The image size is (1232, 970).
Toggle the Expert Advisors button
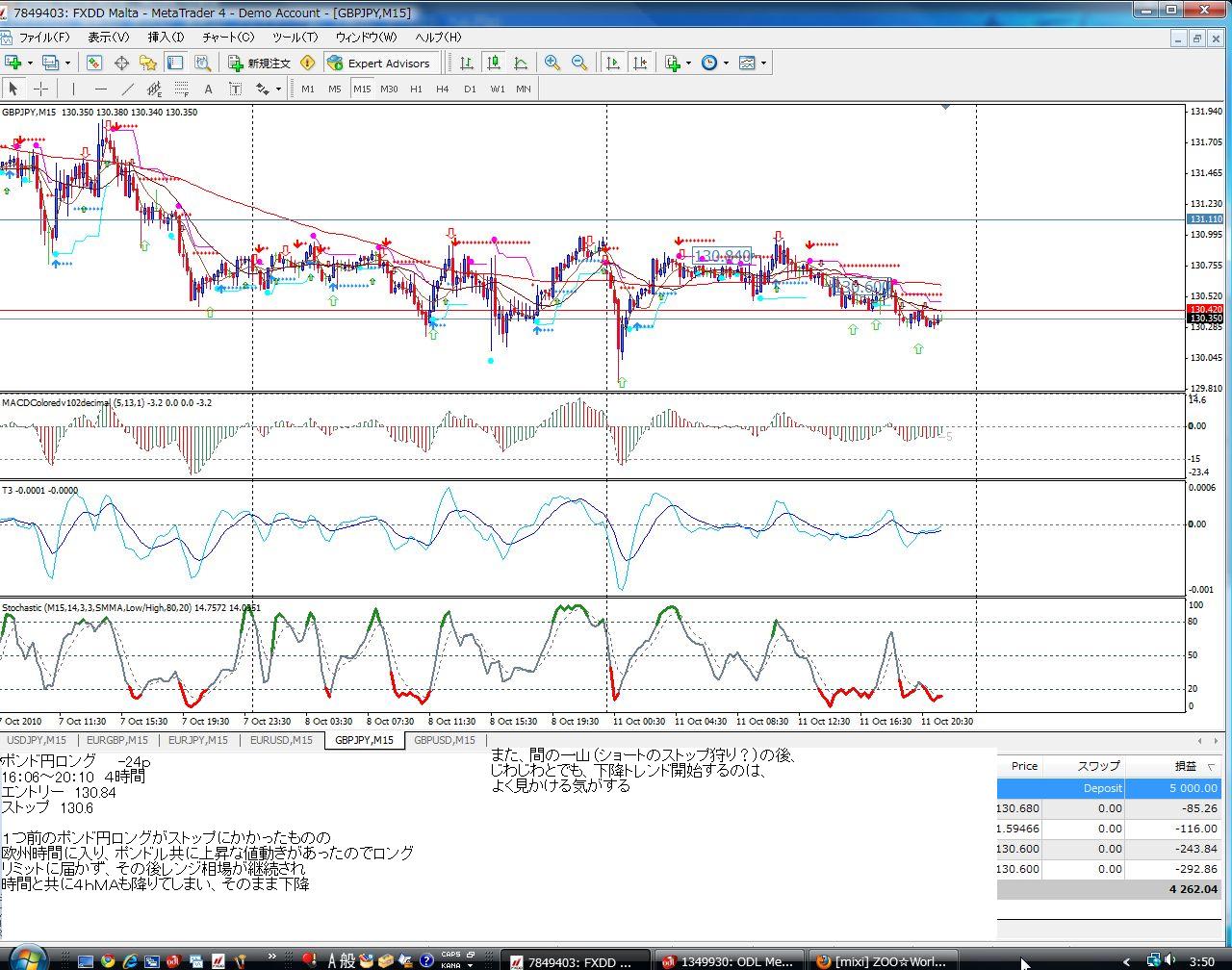coord(378,63)
